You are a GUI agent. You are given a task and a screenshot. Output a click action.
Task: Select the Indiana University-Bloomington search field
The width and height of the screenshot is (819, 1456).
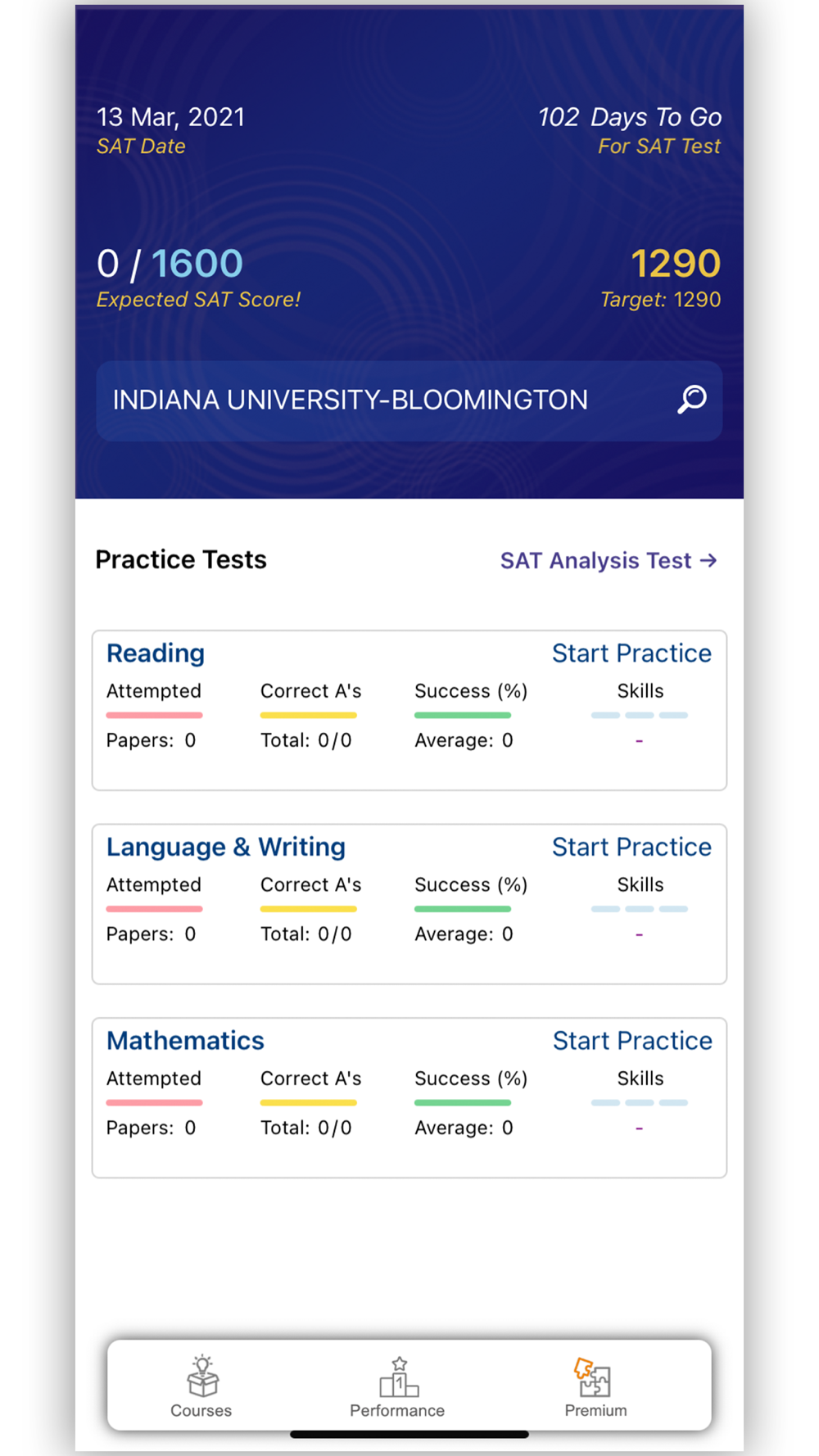pyautogui.click(x=409, y=400)
